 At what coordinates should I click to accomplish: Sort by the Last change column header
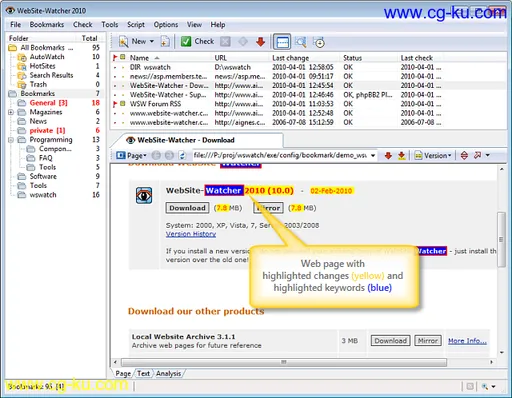290,58
